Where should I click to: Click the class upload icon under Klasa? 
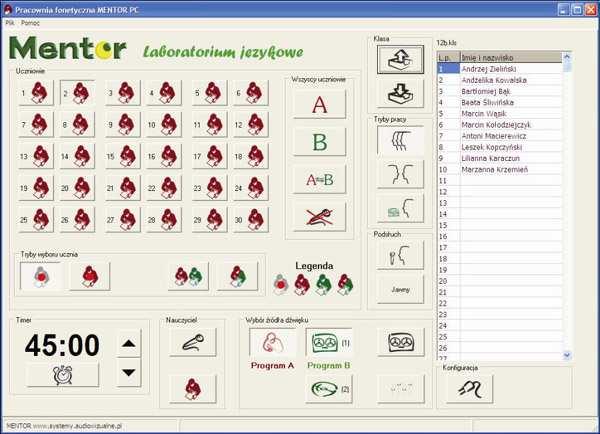pyautogui.click(x=400, y=59)
